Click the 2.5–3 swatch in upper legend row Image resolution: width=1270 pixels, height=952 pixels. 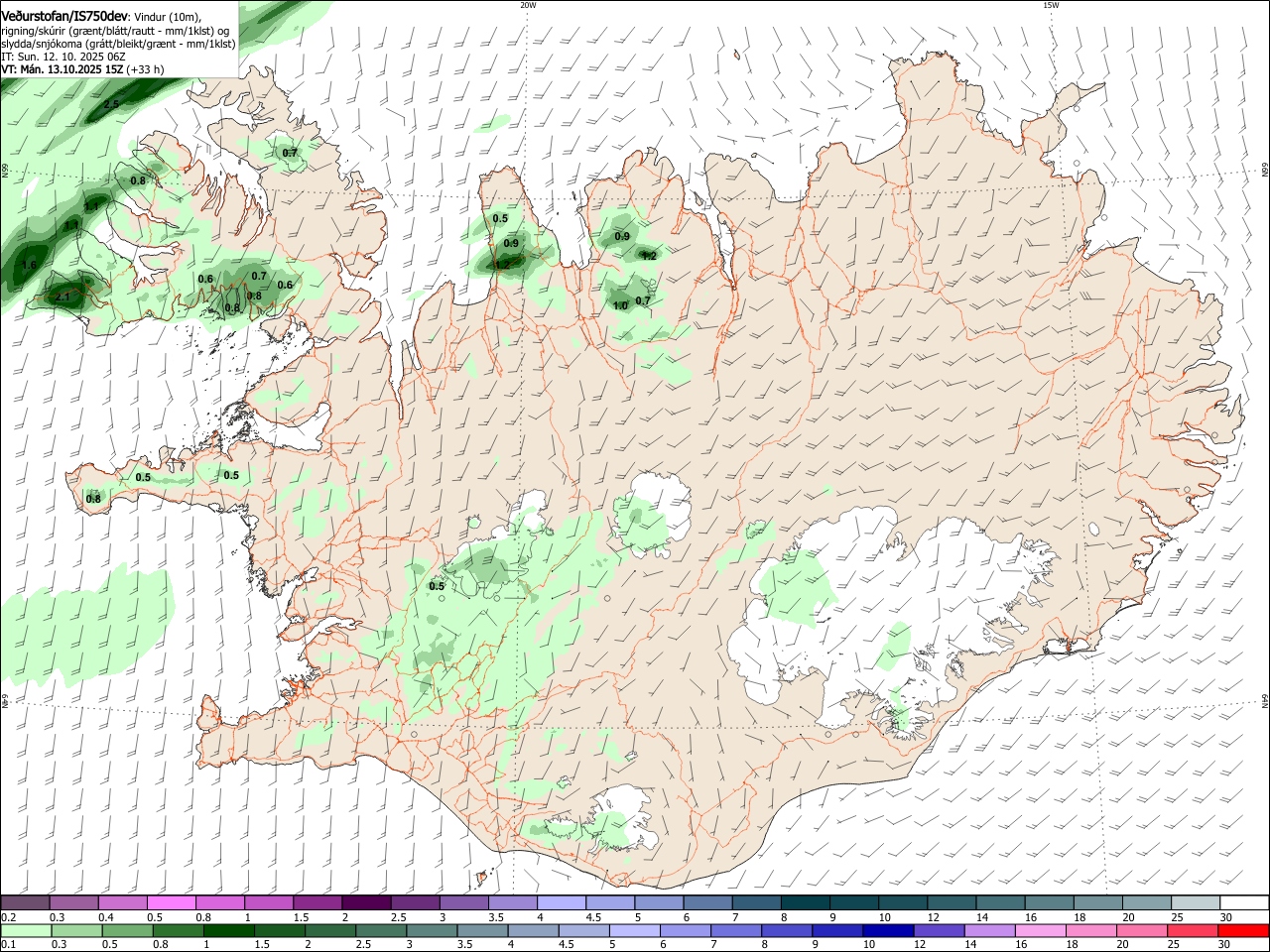coord(415,902)
